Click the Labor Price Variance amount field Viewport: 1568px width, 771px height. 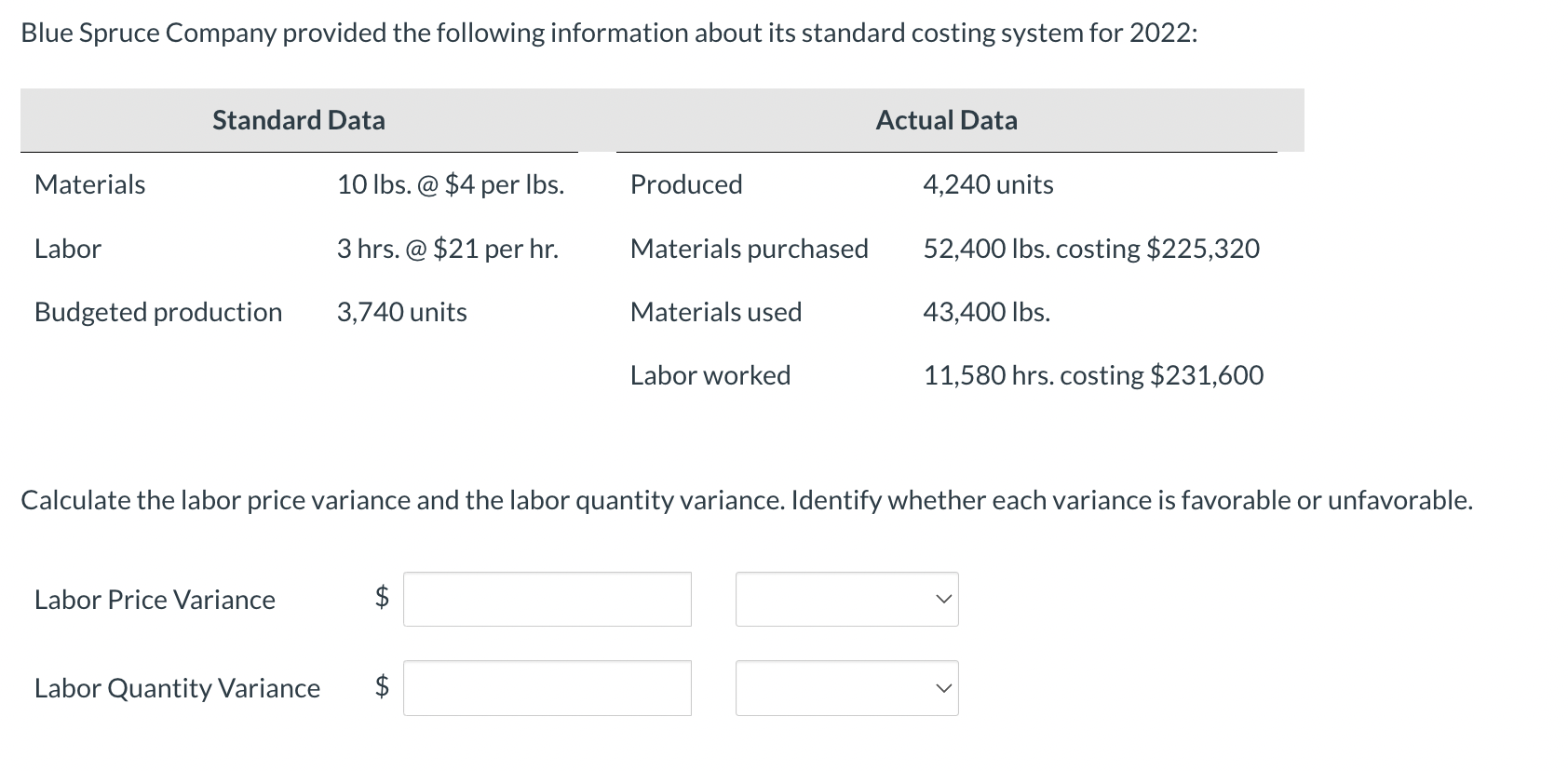pos(547,599)
